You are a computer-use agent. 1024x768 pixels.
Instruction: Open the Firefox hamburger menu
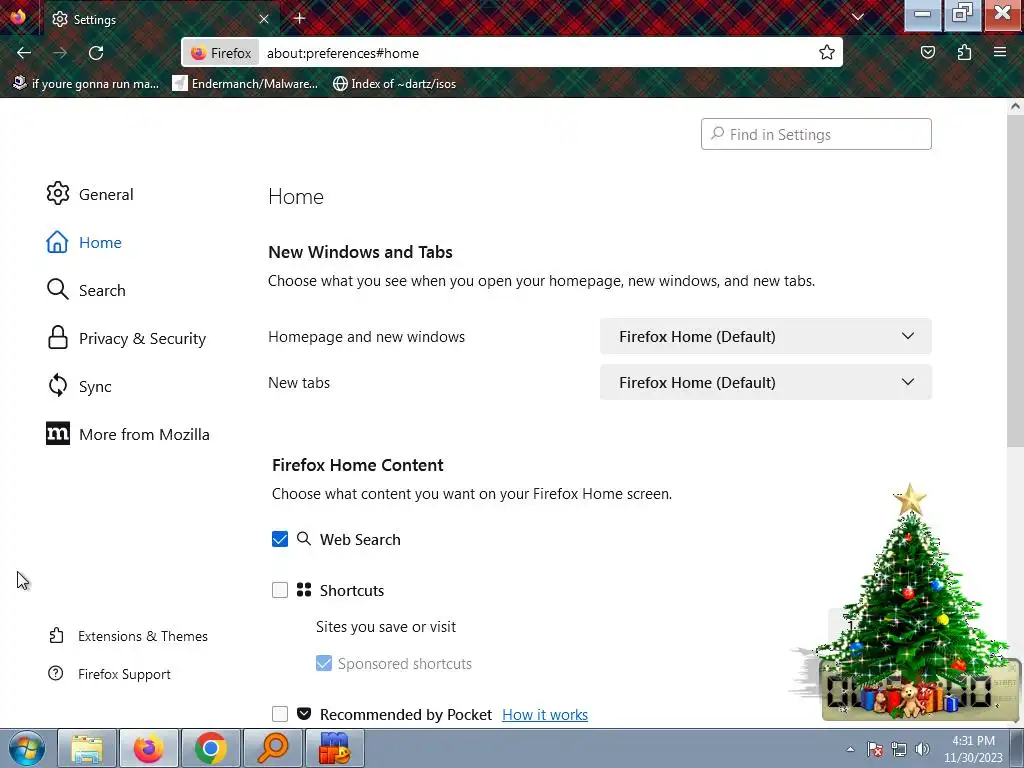[1000, 52]
